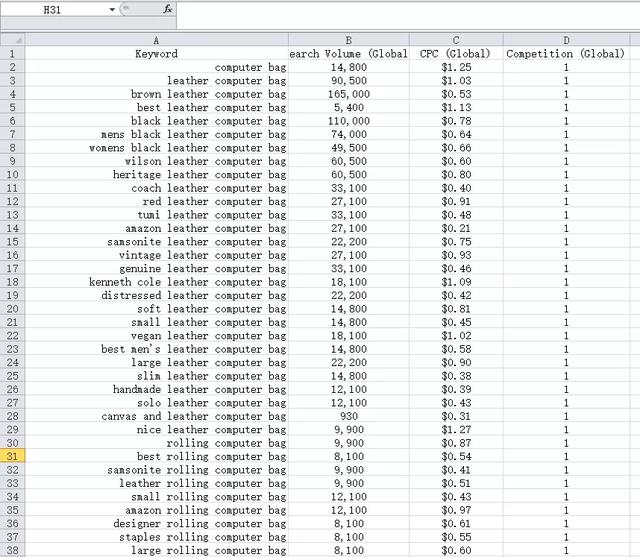
Task: Click the Keyword header cell
Action: pyautogui.click(x=157, y=53)
